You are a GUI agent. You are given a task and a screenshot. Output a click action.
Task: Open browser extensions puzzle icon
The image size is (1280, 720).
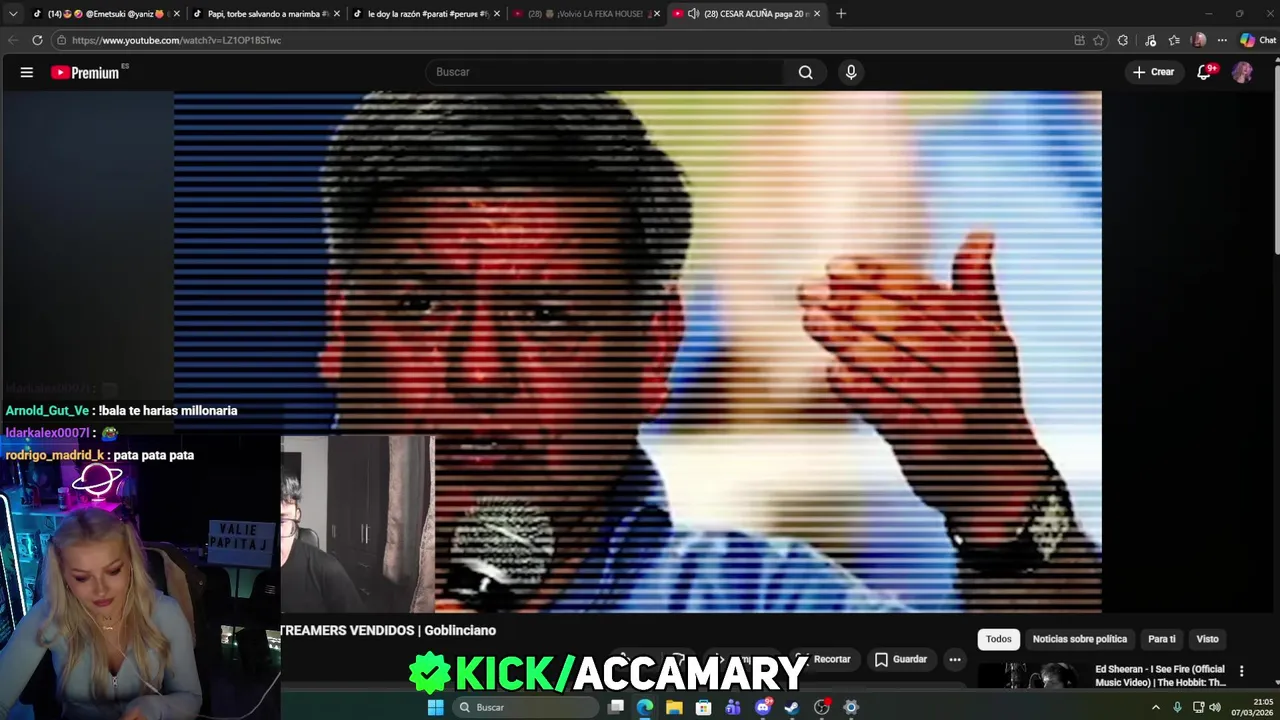(1123, 40)
